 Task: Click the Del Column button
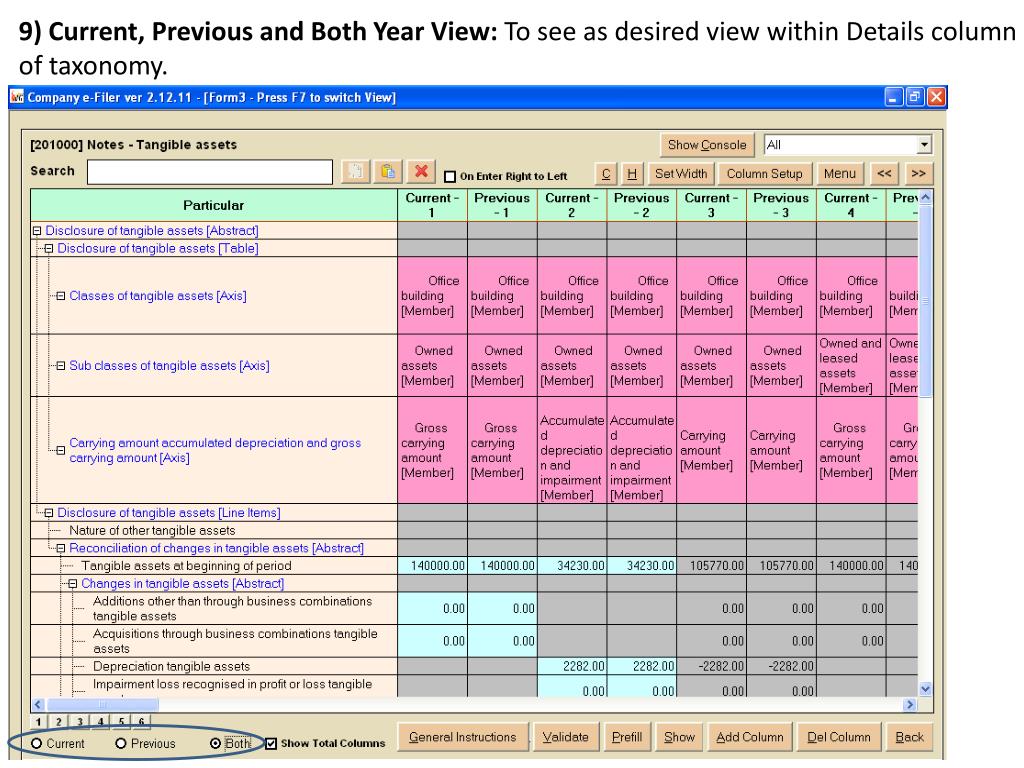click(839, 737)
